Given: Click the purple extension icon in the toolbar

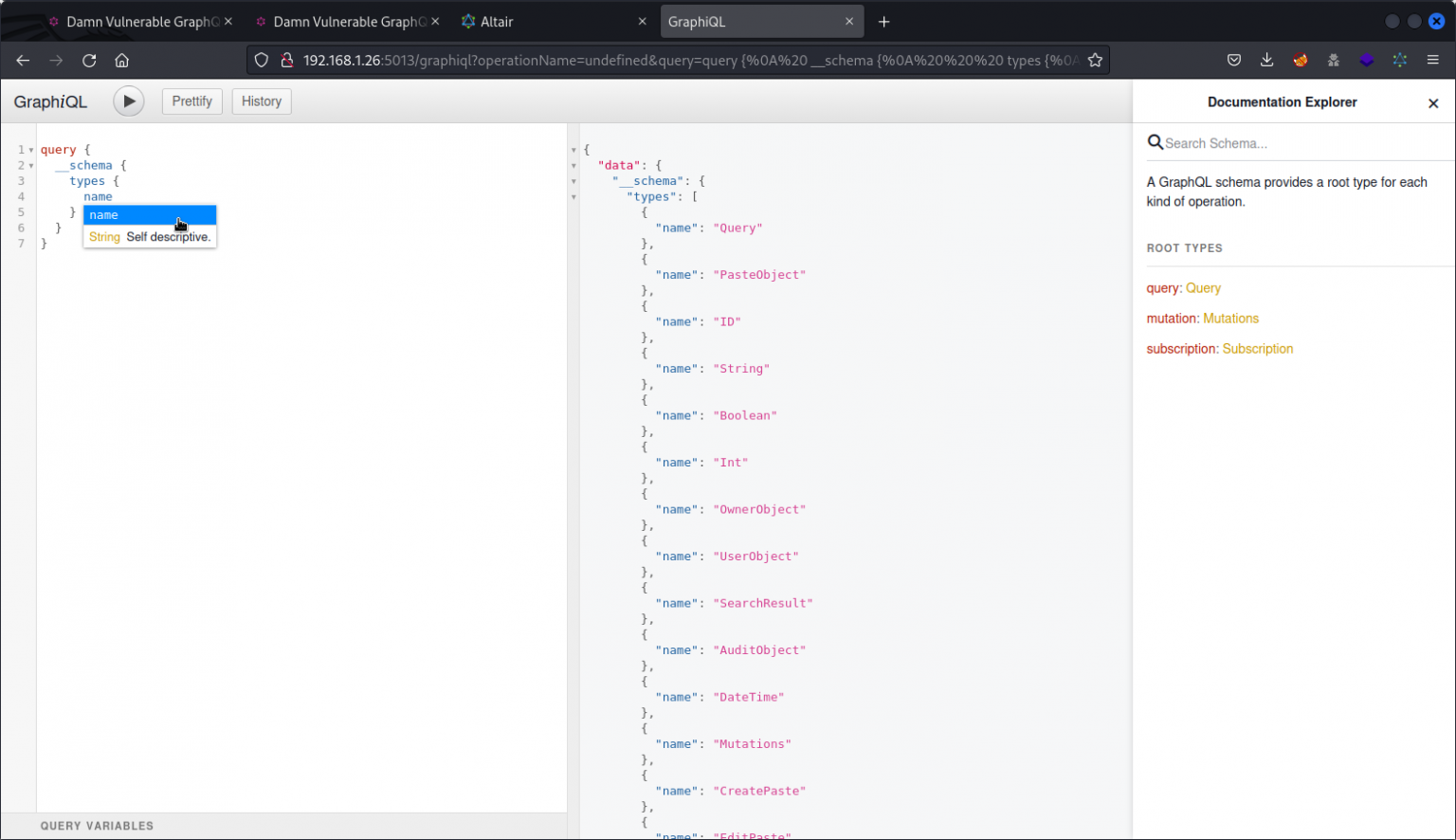Looking at the screenshot, I should click(x=1366, y=60).
